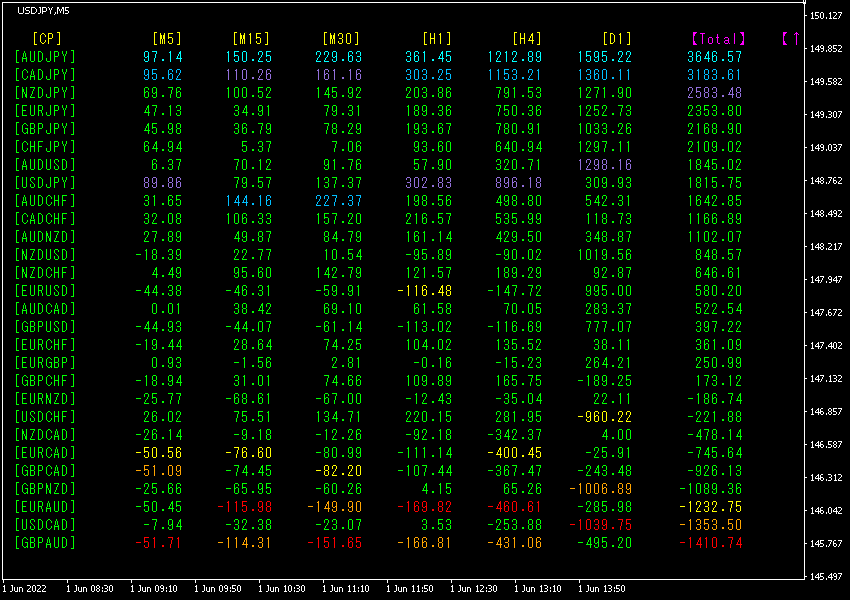
Task: Click the [AUDCHF] row label
Action: click(45, 201)
